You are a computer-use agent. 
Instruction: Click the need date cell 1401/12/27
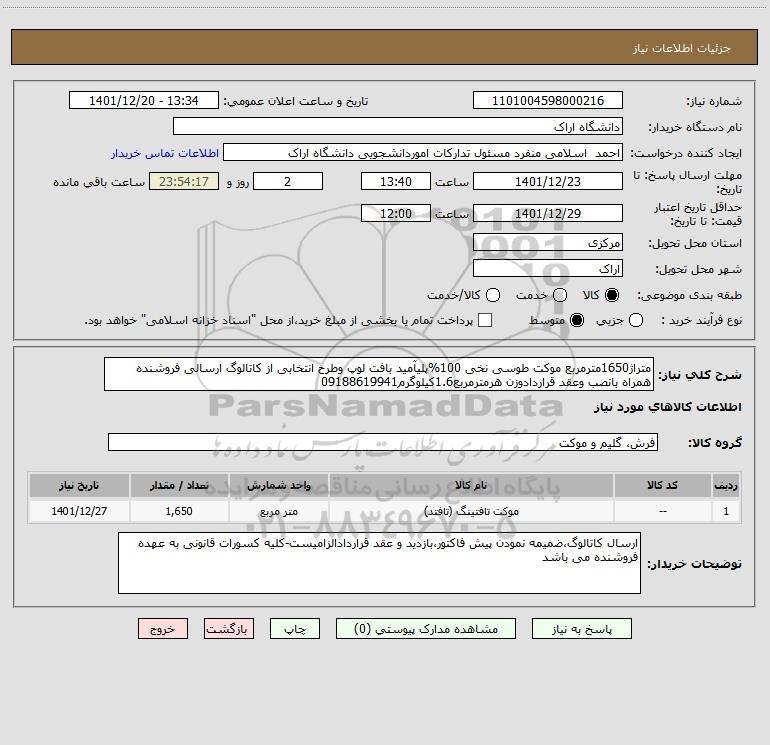point(79,511)
